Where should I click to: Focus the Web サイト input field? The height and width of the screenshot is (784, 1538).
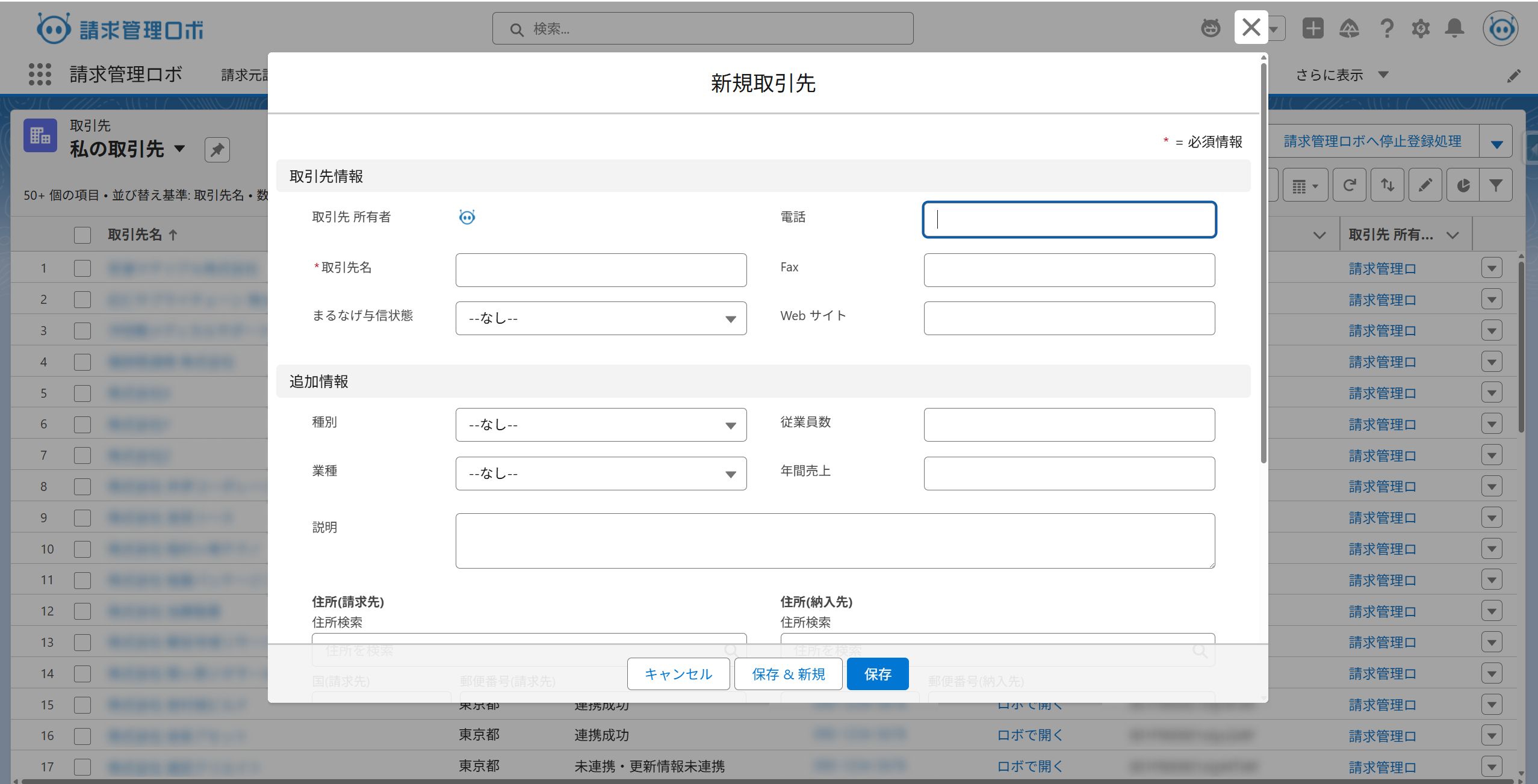point(1069,318)
